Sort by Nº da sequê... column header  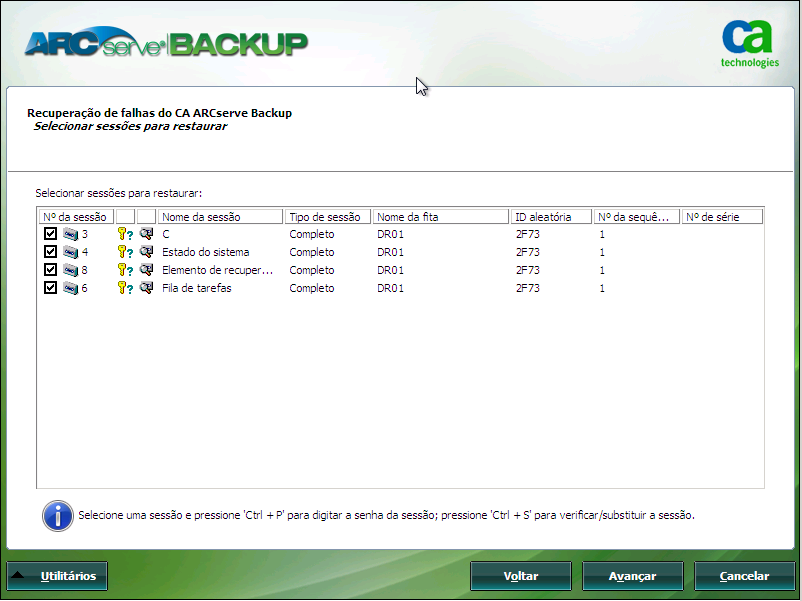tap(637, 217)
